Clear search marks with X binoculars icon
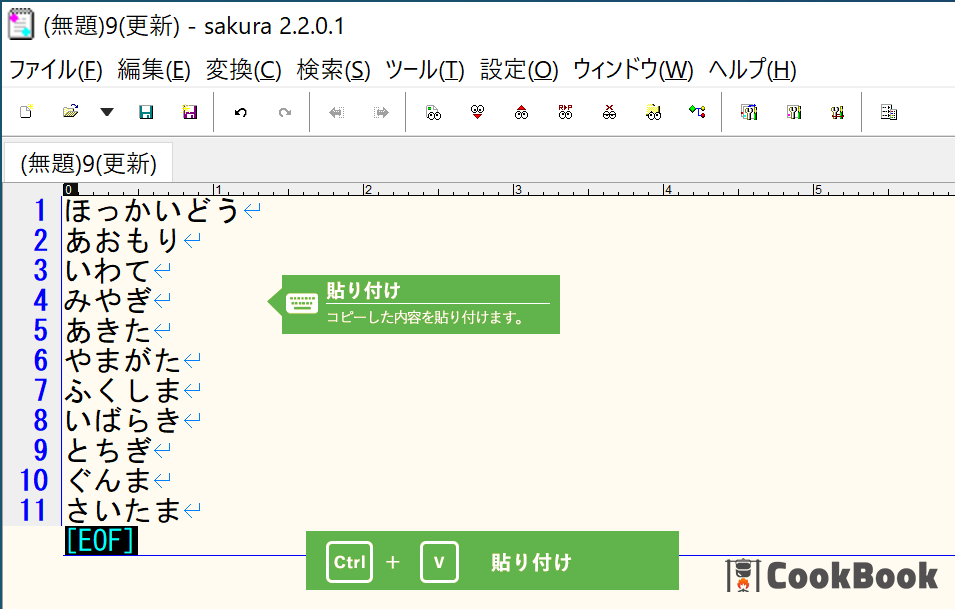This screenshot has width=955, height=609. (609, 112)
